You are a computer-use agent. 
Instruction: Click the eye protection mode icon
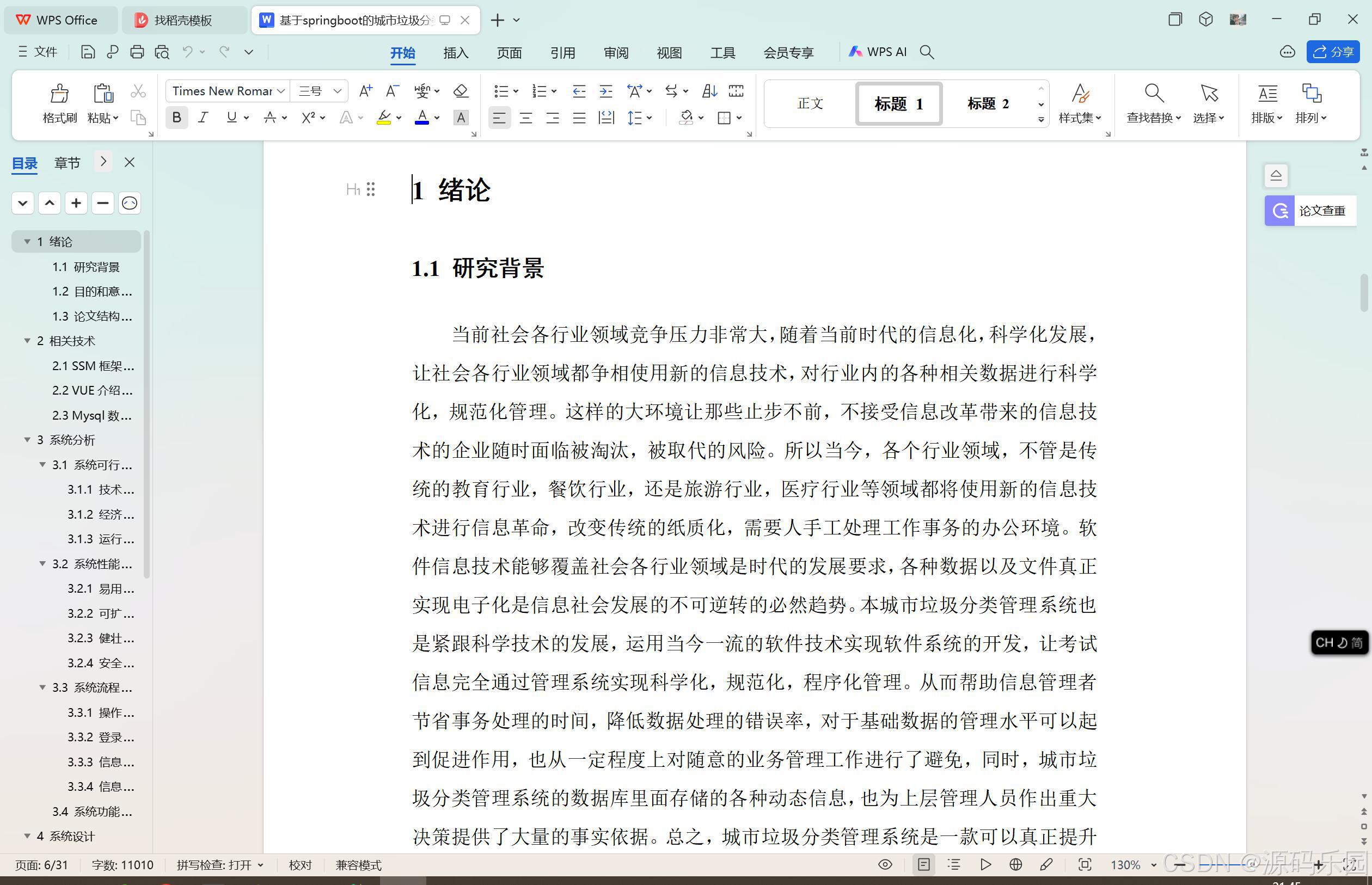tap(885, 864)
